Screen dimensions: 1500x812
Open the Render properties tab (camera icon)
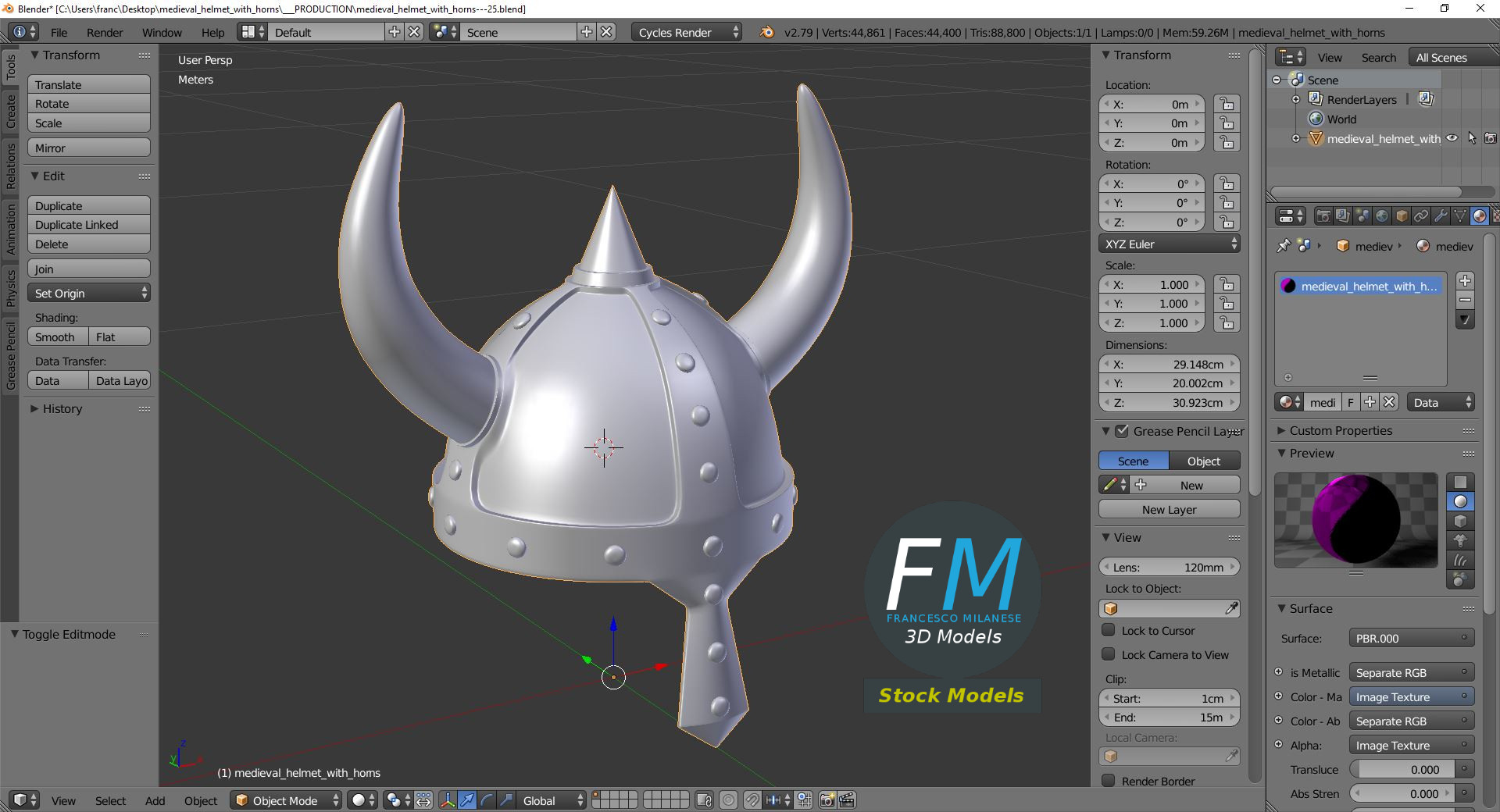tap(1323, 216)
